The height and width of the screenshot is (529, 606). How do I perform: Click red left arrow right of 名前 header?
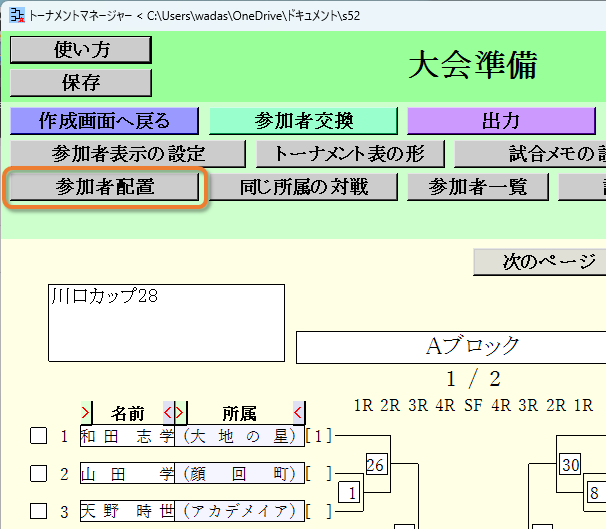(168, 413)
